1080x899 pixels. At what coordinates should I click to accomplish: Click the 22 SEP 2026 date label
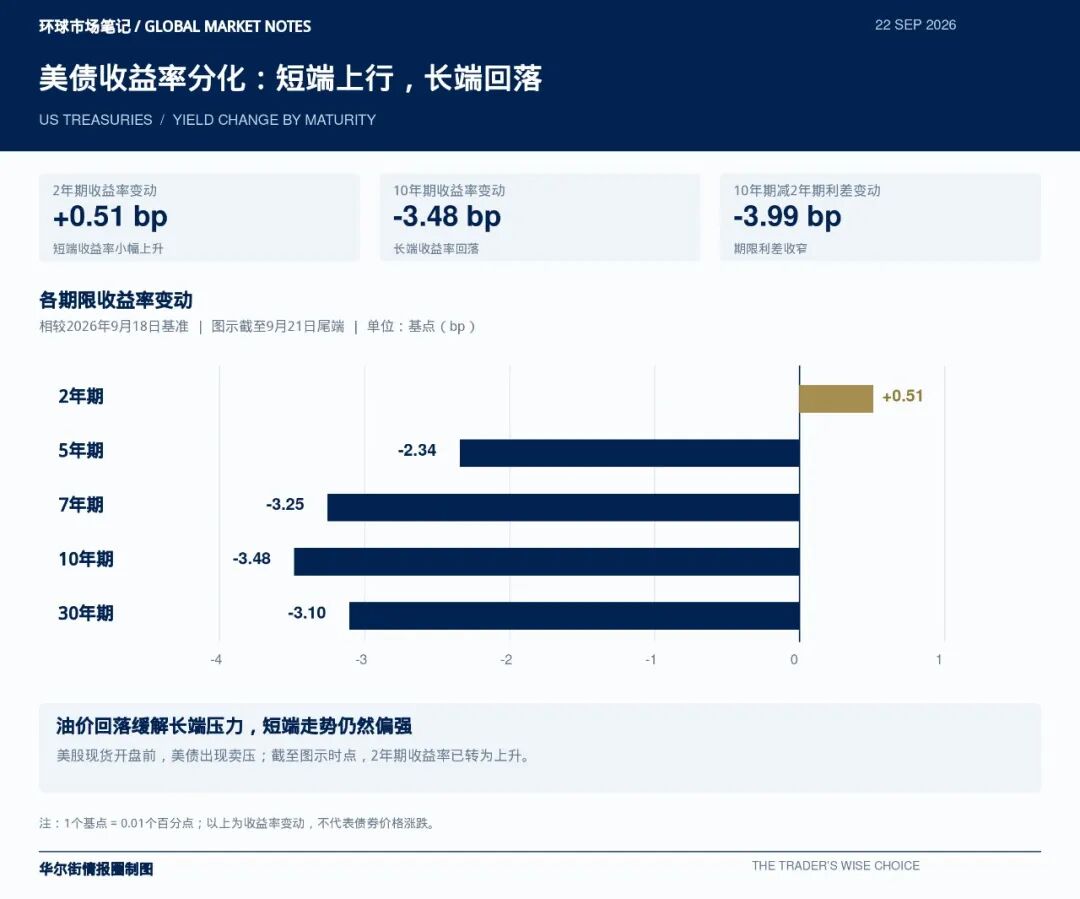[x=915, y=25]
